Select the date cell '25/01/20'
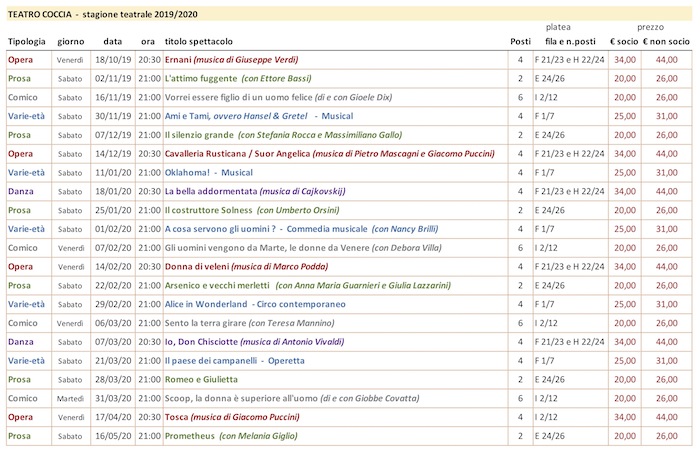The height and width of the screenshot is (453, 700). tap(113, 210)
